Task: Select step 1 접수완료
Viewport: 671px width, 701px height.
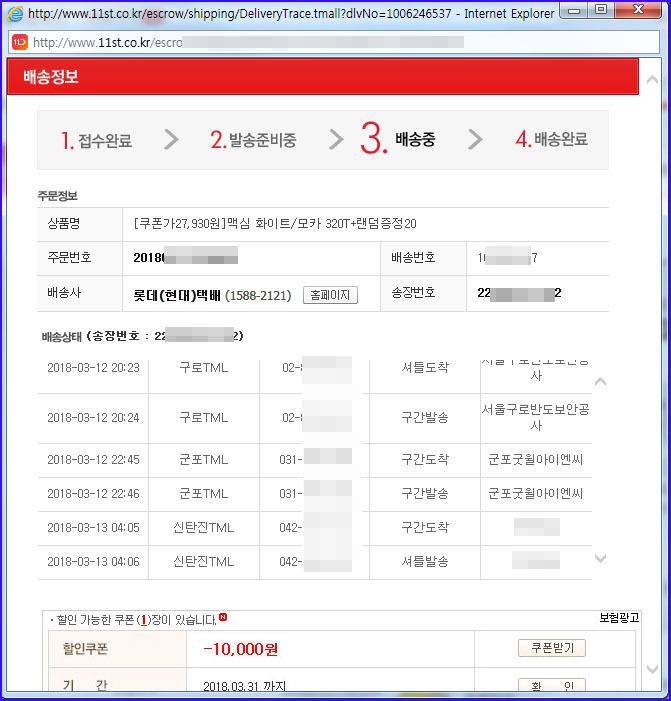Action: [96, 140]
